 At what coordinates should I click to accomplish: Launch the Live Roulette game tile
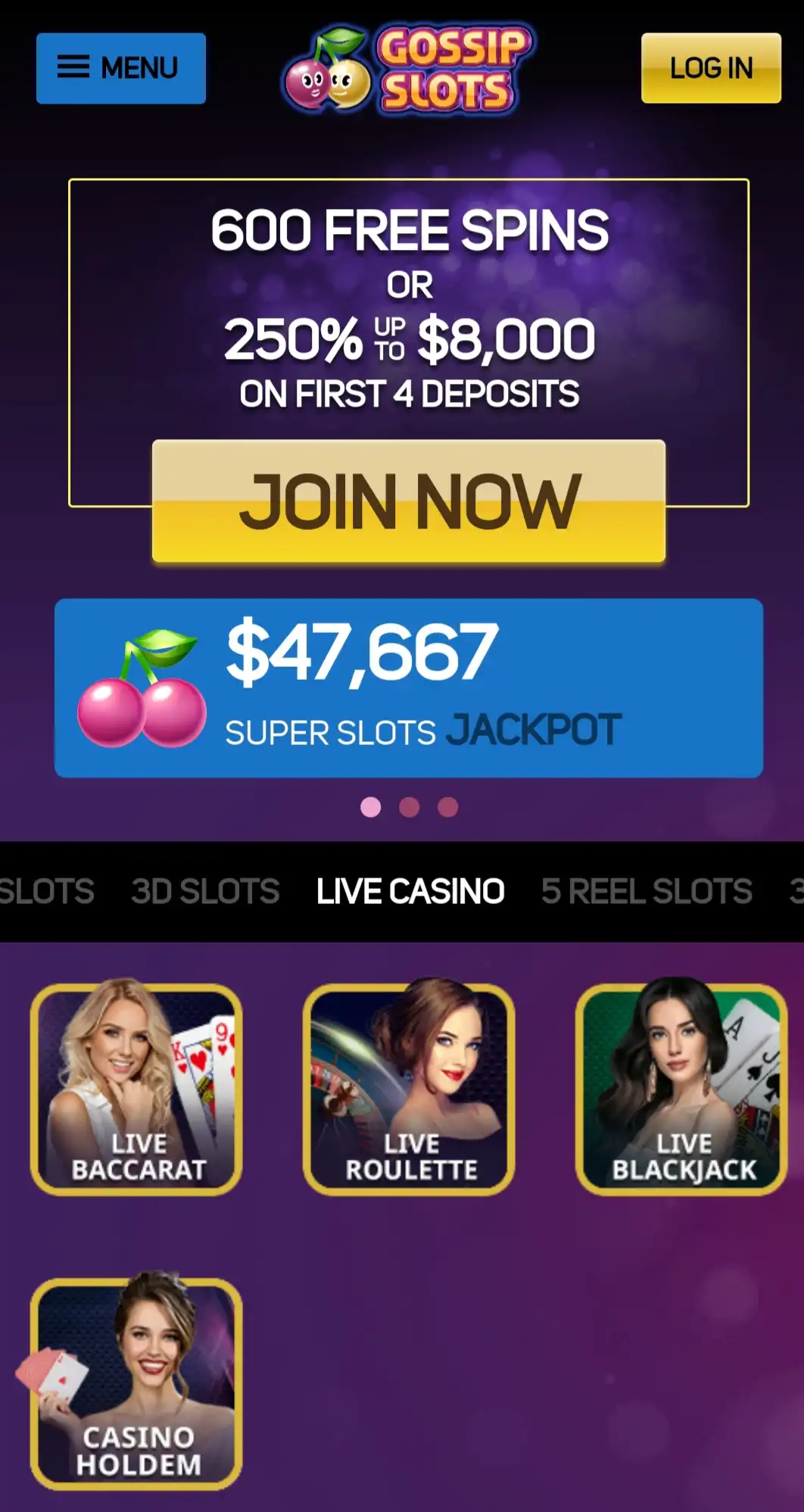tap(409, 1087)
